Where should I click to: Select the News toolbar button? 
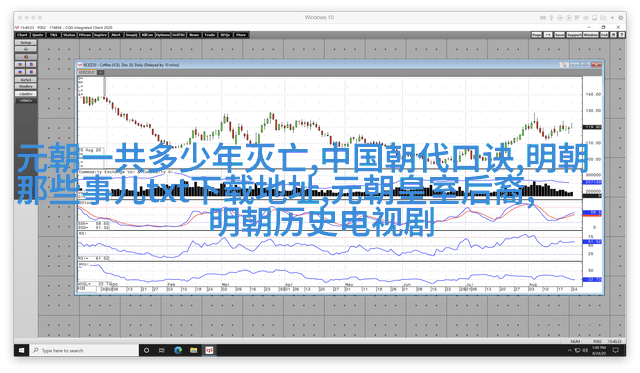point(194,35)
